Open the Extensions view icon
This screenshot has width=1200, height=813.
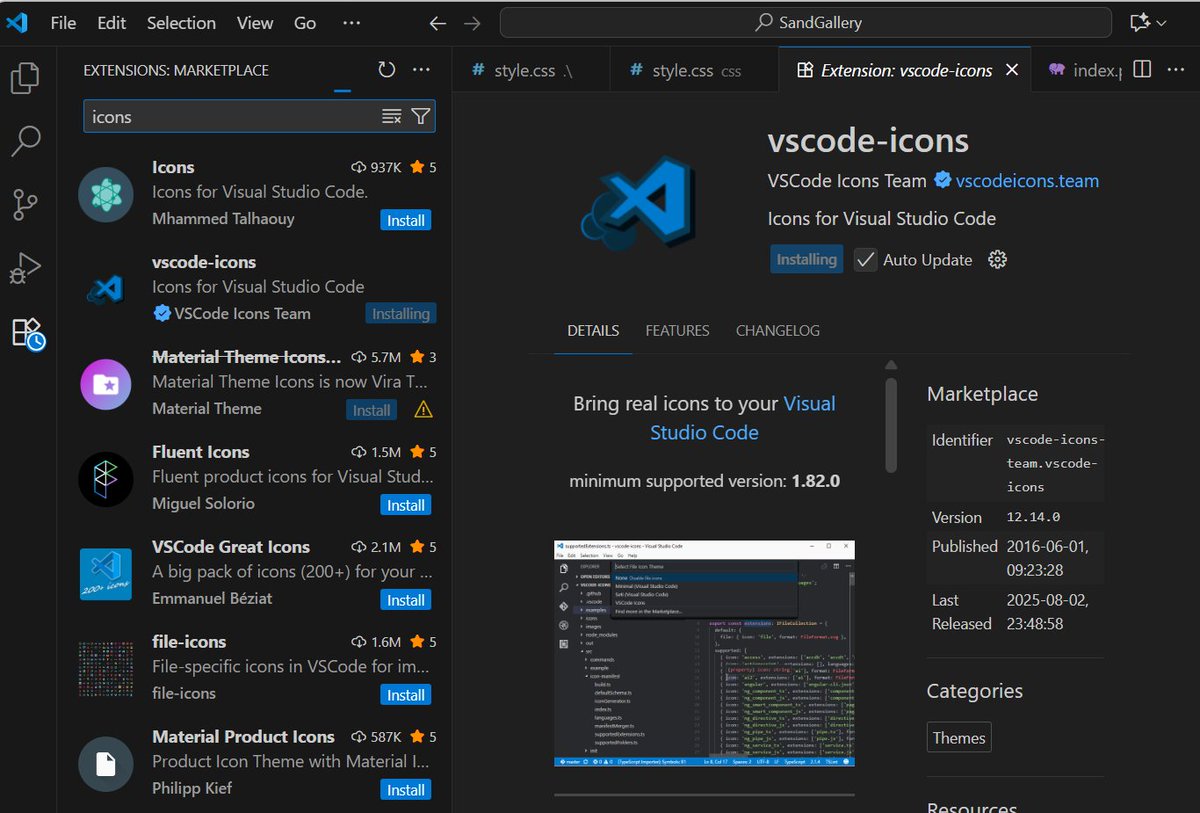(28, 333)
